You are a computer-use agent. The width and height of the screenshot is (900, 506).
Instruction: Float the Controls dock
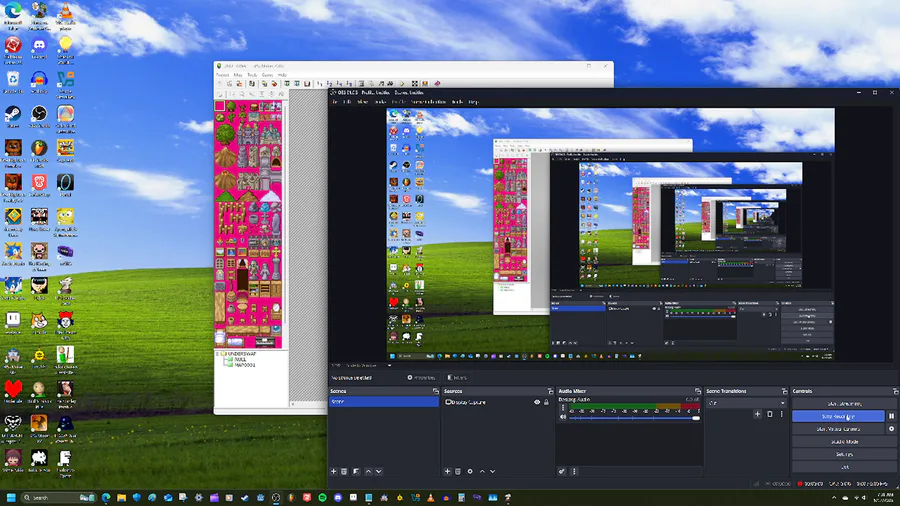(x=895, y=391)
